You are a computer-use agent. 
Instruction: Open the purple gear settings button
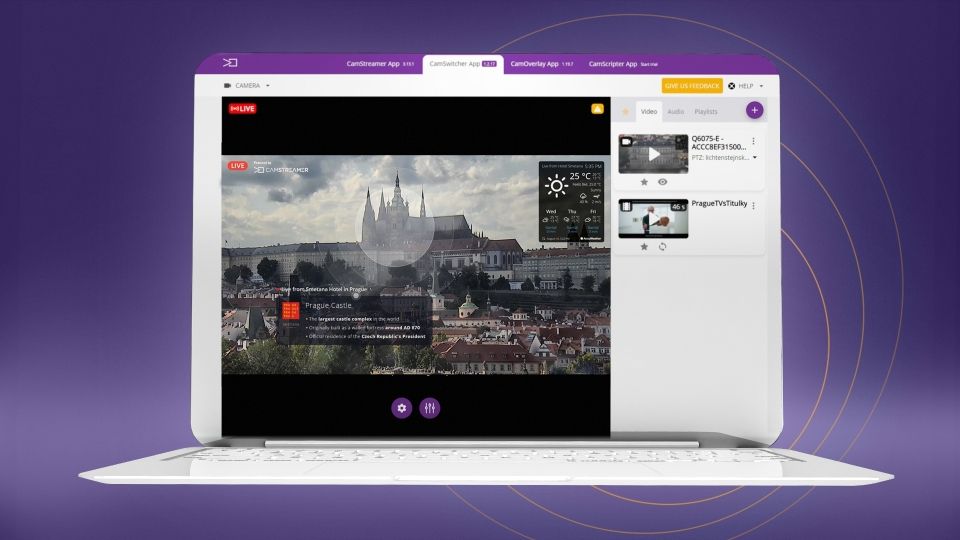(402, 408)
